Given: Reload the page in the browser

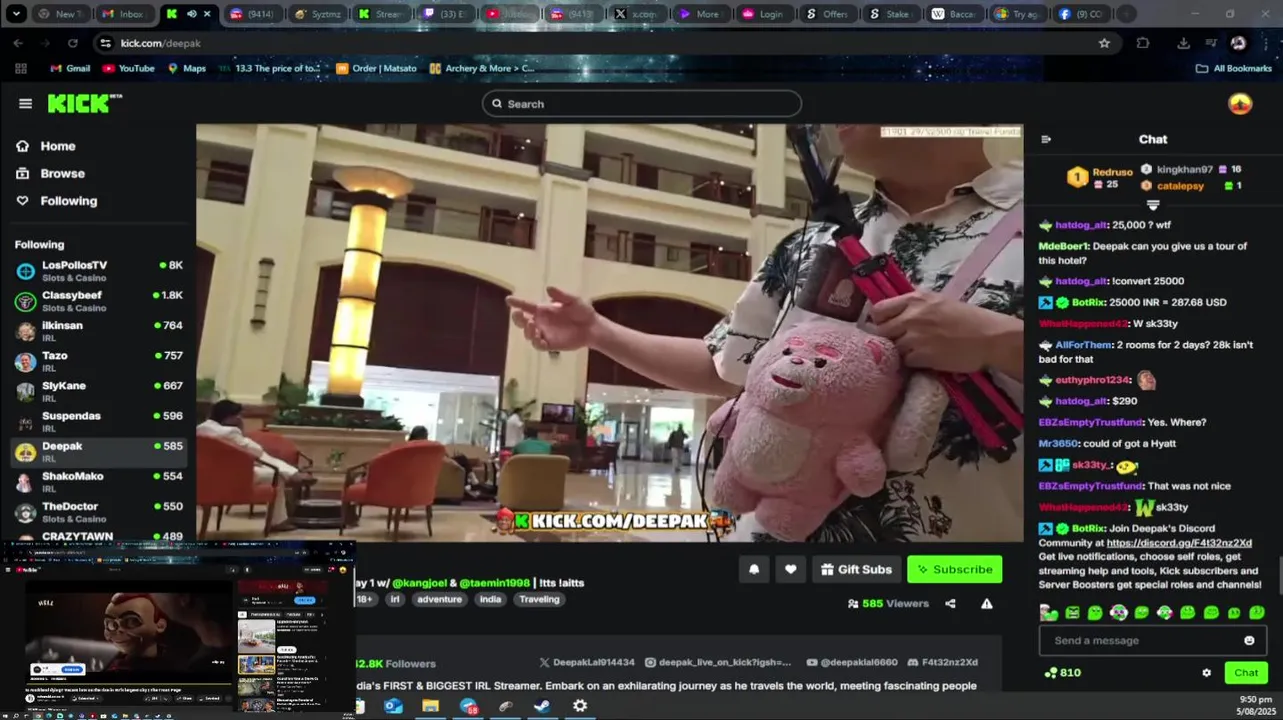Looking at the screenshot, I should (x=72, y=43).
